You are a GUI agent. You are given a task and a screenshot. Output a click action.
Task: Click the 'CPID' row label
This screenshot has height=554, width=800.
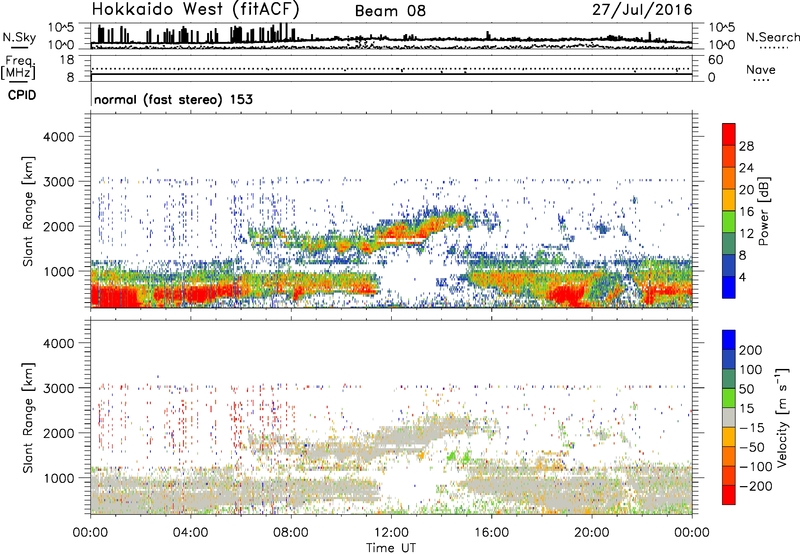point(22,95)
